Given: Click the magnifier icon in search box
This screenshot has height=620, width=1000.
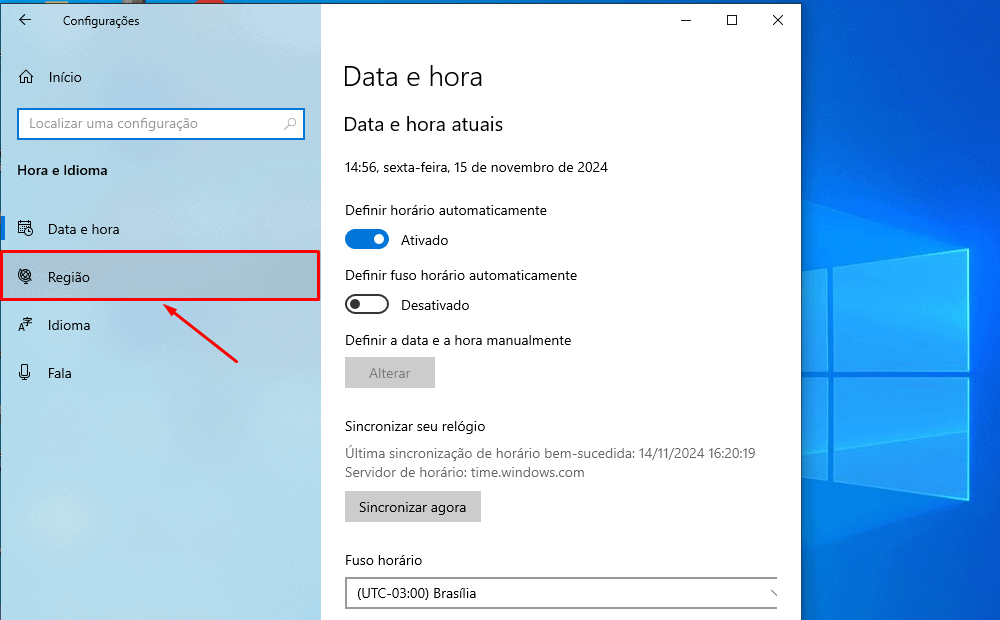Looking at the screenshot, I should [290, 124].
